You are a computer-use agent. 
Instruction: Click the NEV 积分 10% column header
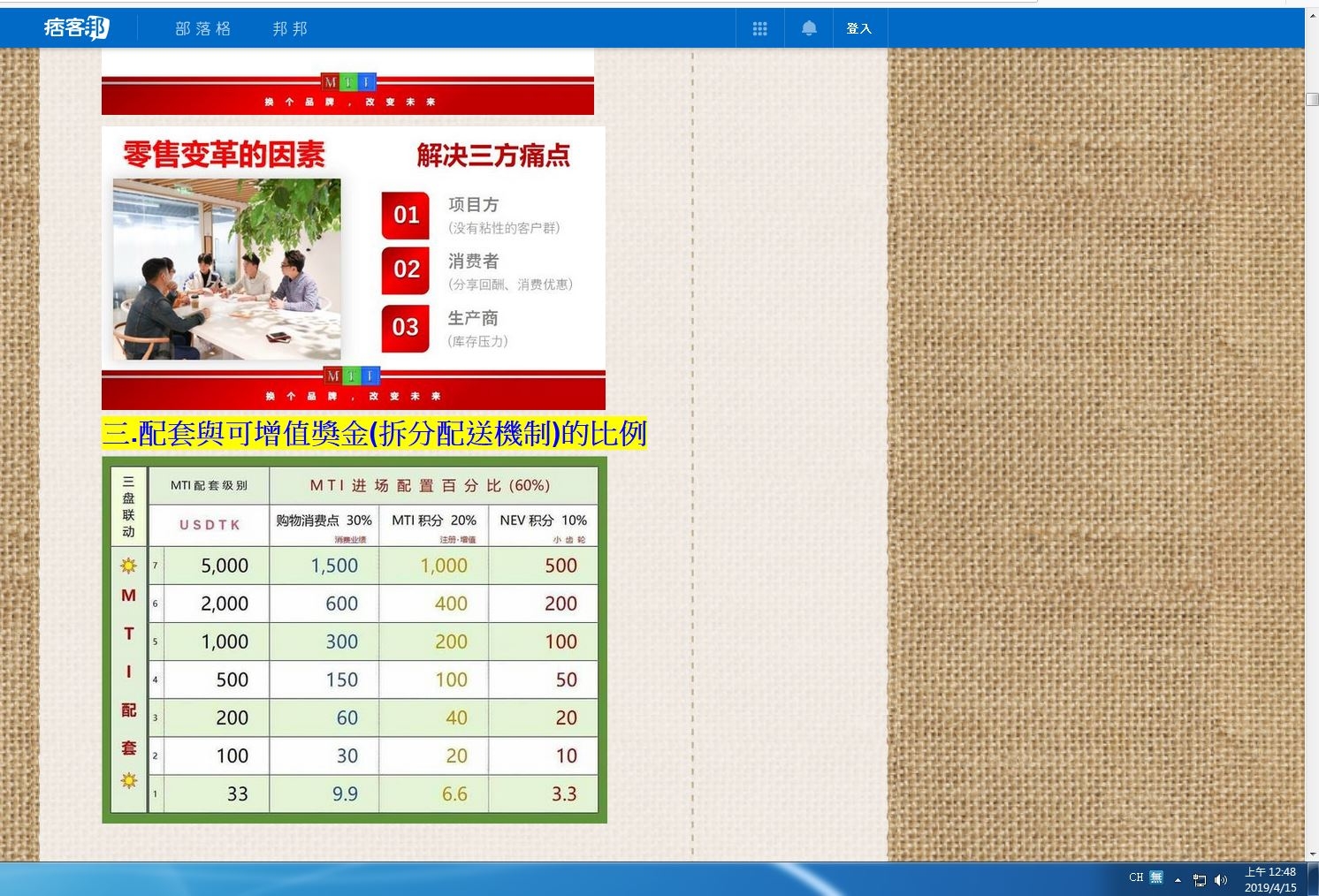point(543,525)
